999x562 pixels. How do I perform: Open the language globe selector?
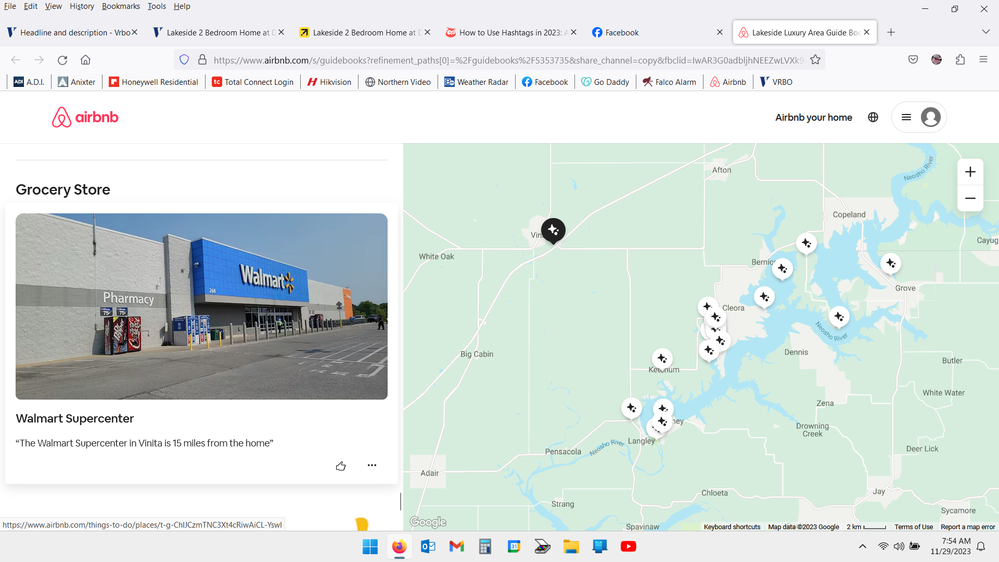coord(873,118)
